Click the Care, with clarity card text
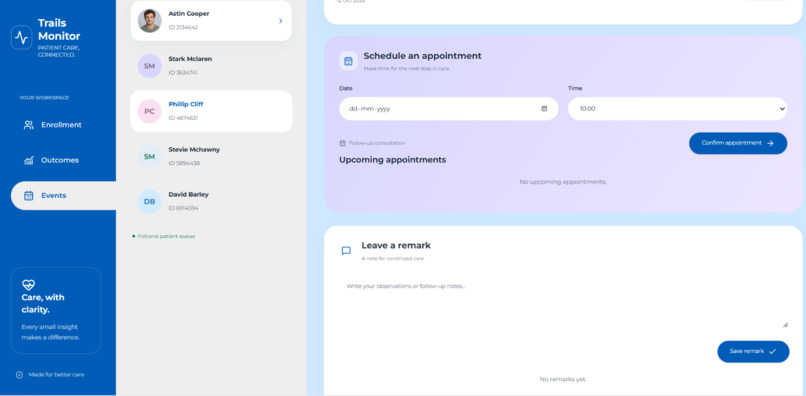The height and width of the screenshot is (396, 806). [x=43, y=304]
